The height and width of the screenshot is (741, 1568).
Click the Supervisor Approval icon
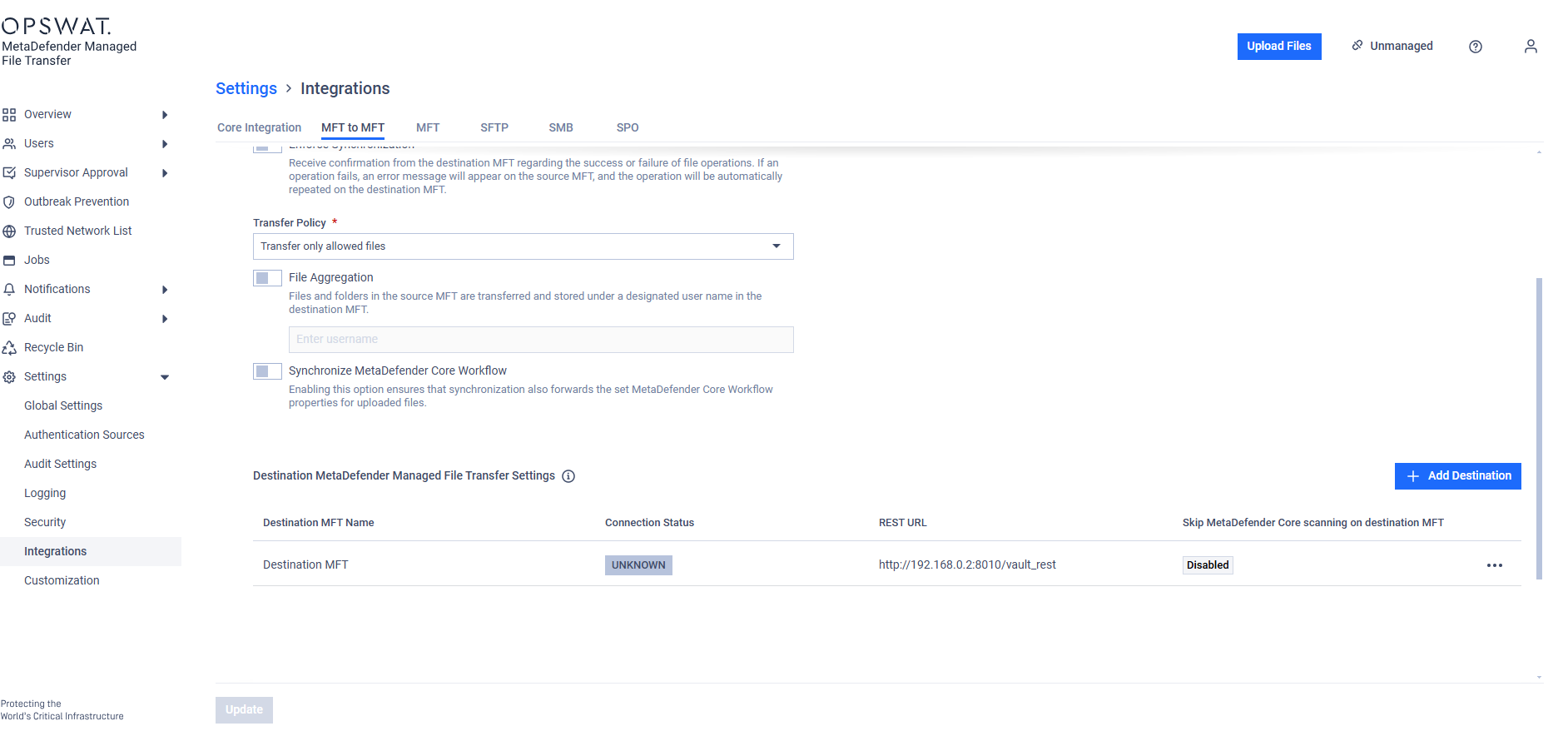coord(9,173)
